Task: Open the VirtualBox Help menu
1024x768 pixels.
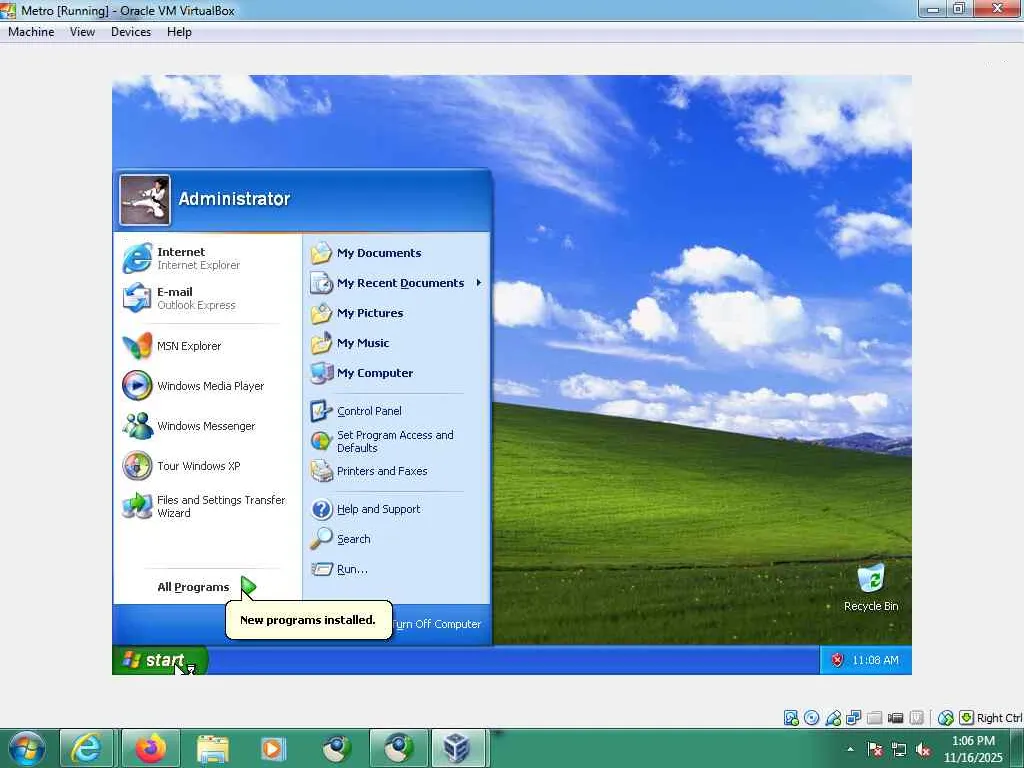Action: point(179,32)
